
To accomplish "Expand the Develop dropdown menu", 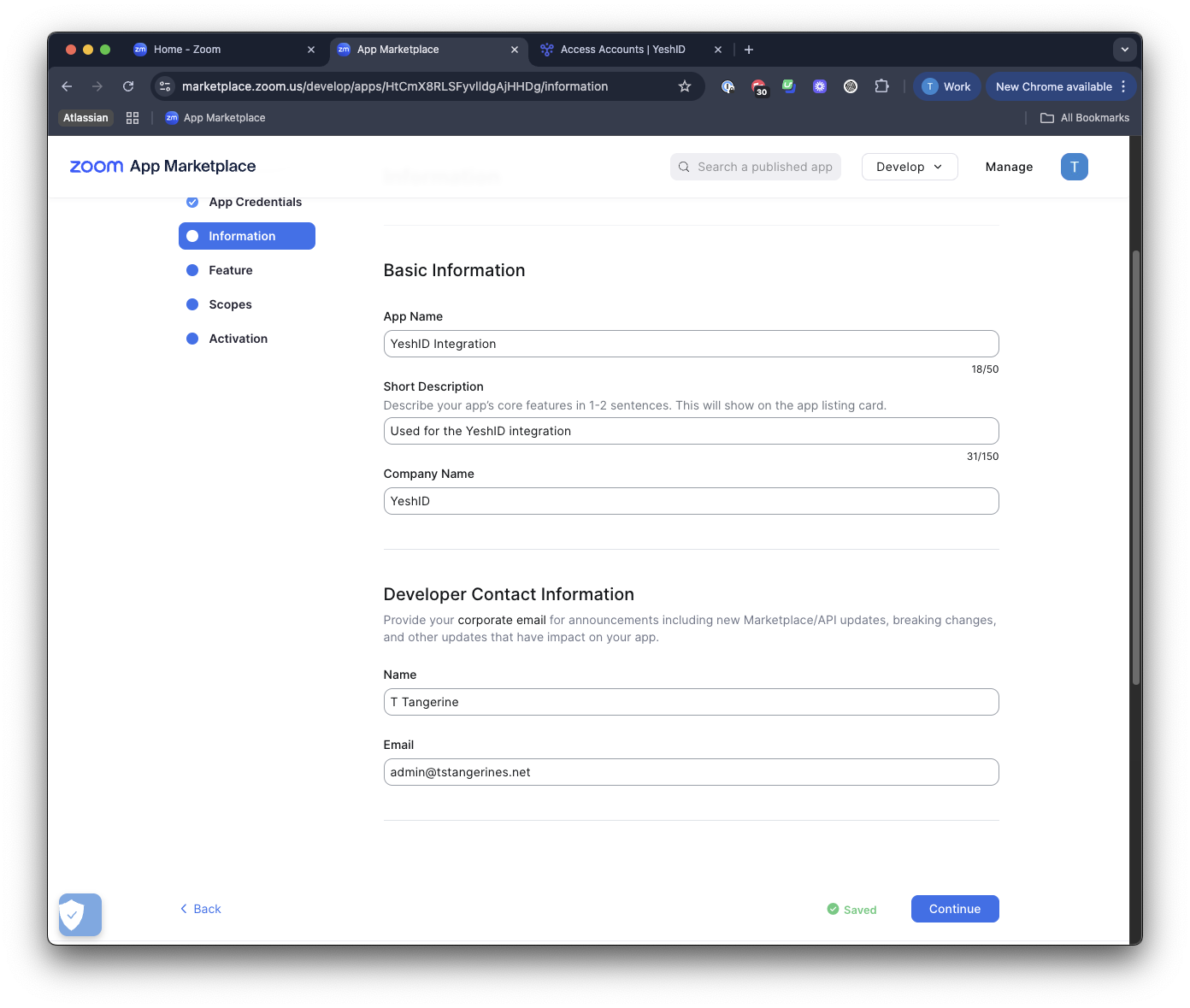I will tap(910, 167).
